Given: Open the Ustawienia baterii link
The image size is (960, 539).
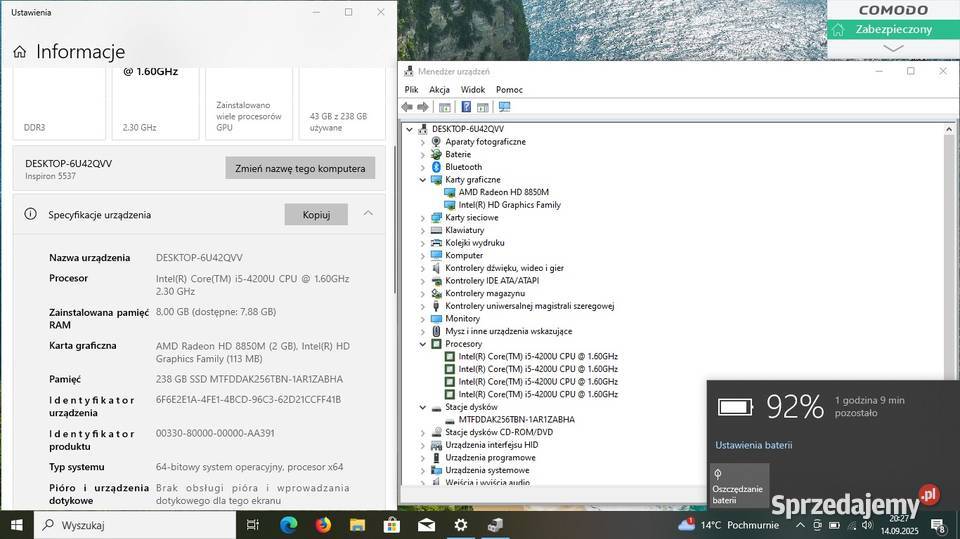Looking at the screenshot, I should [753, 445].
